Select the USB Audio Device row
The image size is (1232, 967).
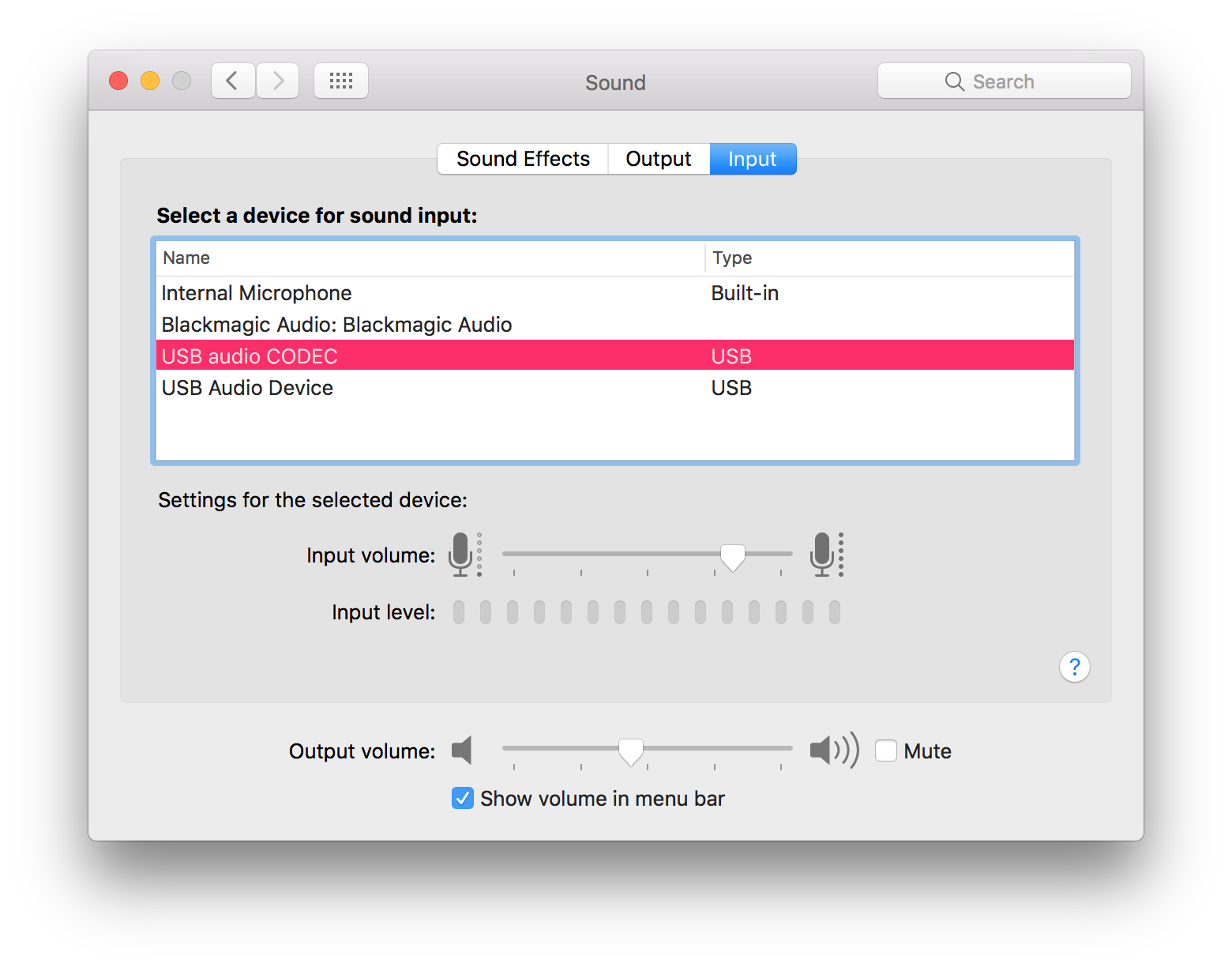tap(615, 388)
